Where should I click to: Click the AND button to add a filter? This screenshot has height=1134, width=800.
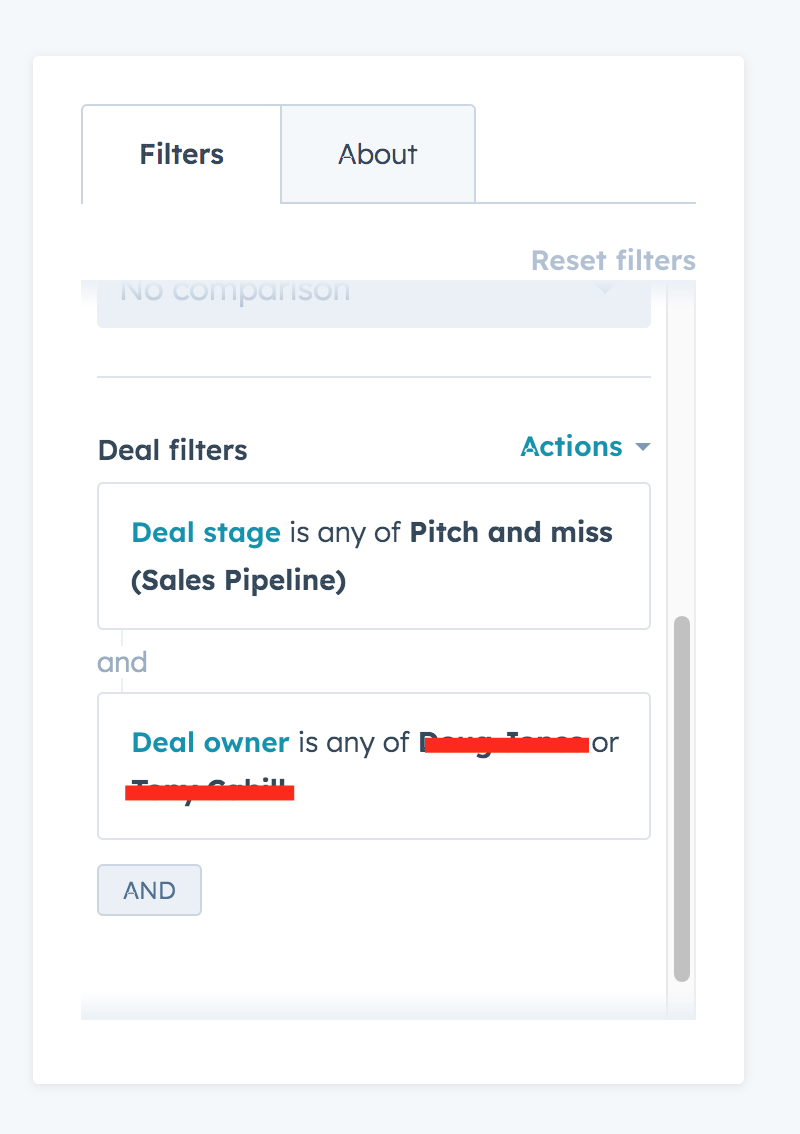click(149, 889)
